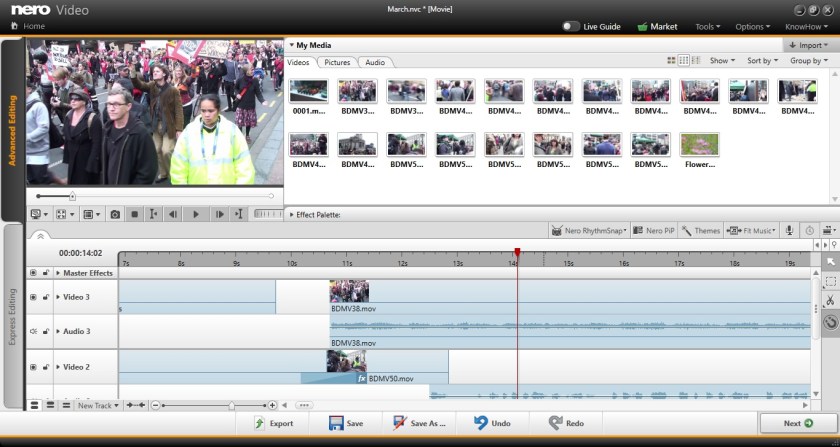Click the timeline zoom-in plus icon
The height and width of the screenshot is (447, 840).
click(x=272, y=405)
